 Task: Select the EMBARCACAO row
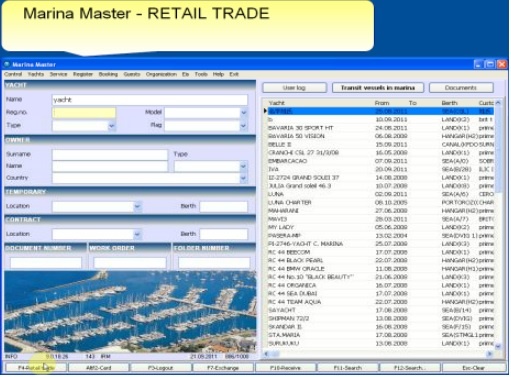click(380, 161)
